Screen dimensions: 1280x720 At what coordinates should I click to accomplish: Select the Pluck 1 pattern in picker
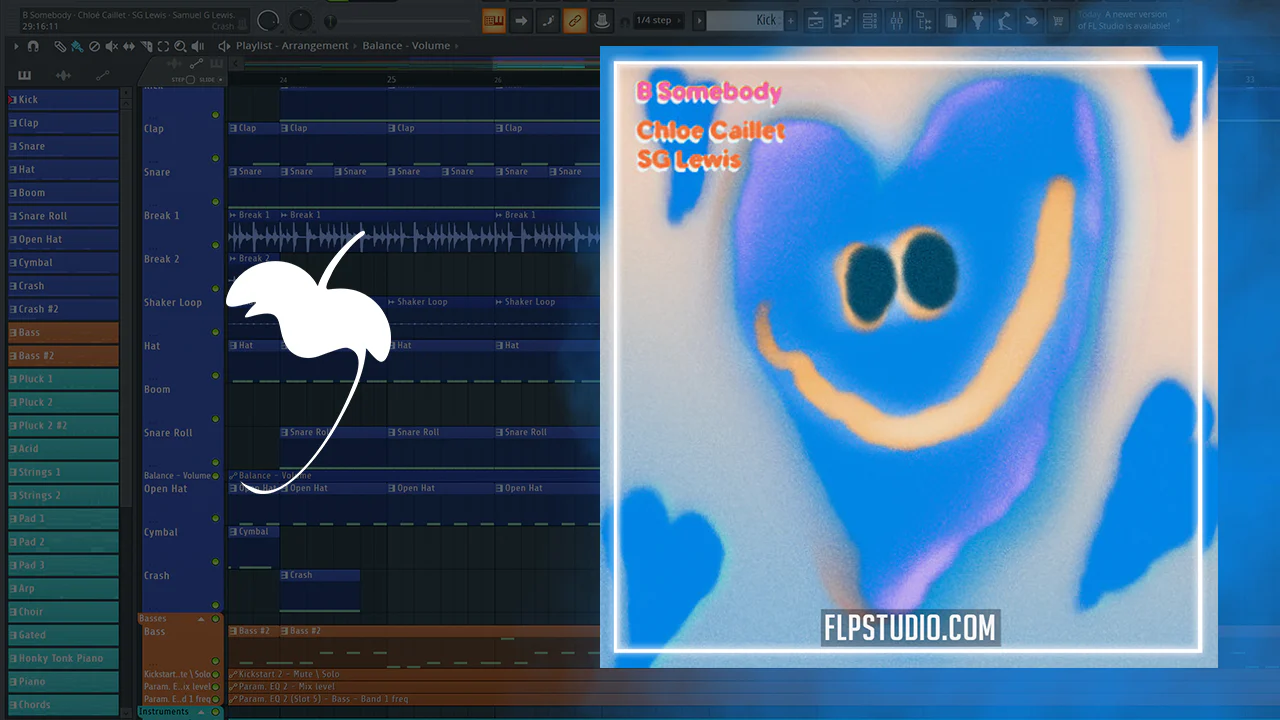pyautogui.click(x=63, y=379)
